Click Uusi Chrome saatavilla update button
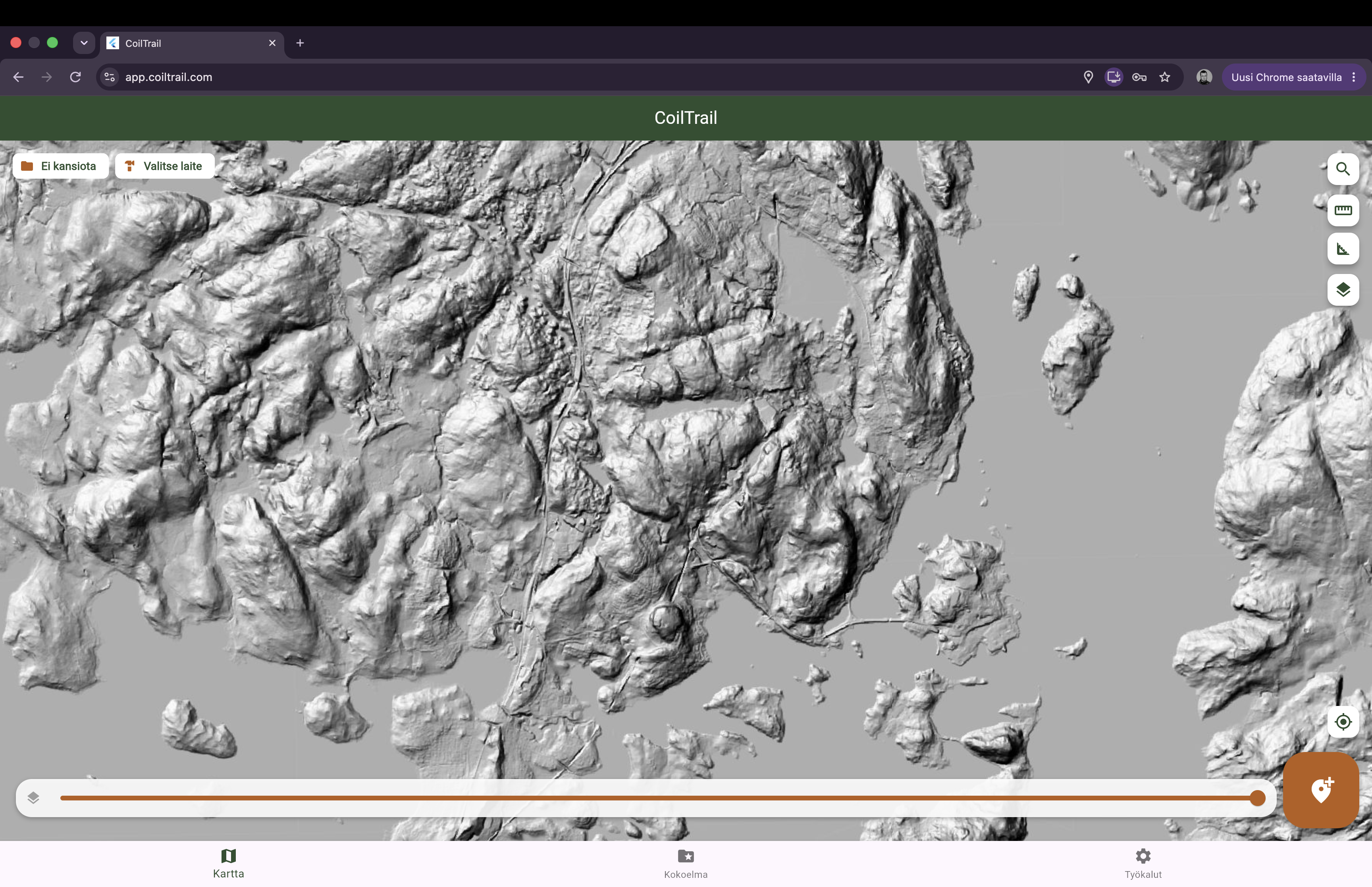The image size is (1372, 887). pyautogui.click(x=1285, y=77)
